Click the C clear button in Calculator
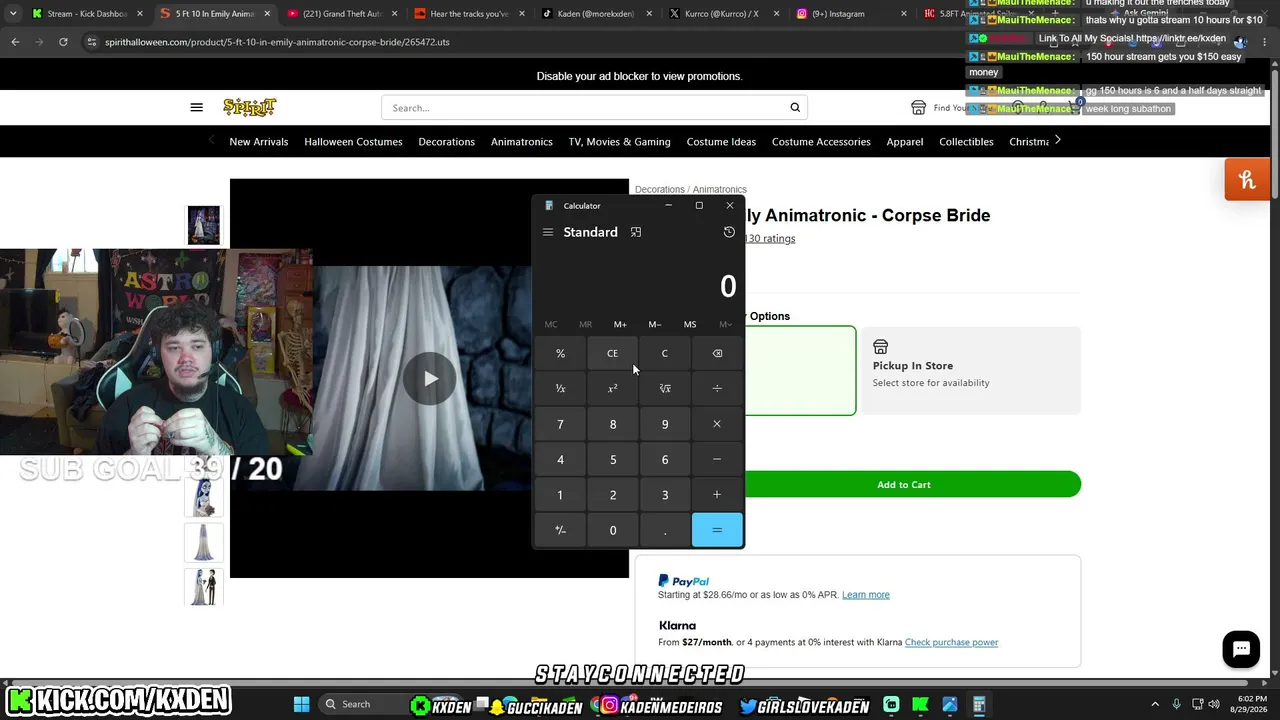The height and width of the screenshot is (720, 1280). [664, 353]
